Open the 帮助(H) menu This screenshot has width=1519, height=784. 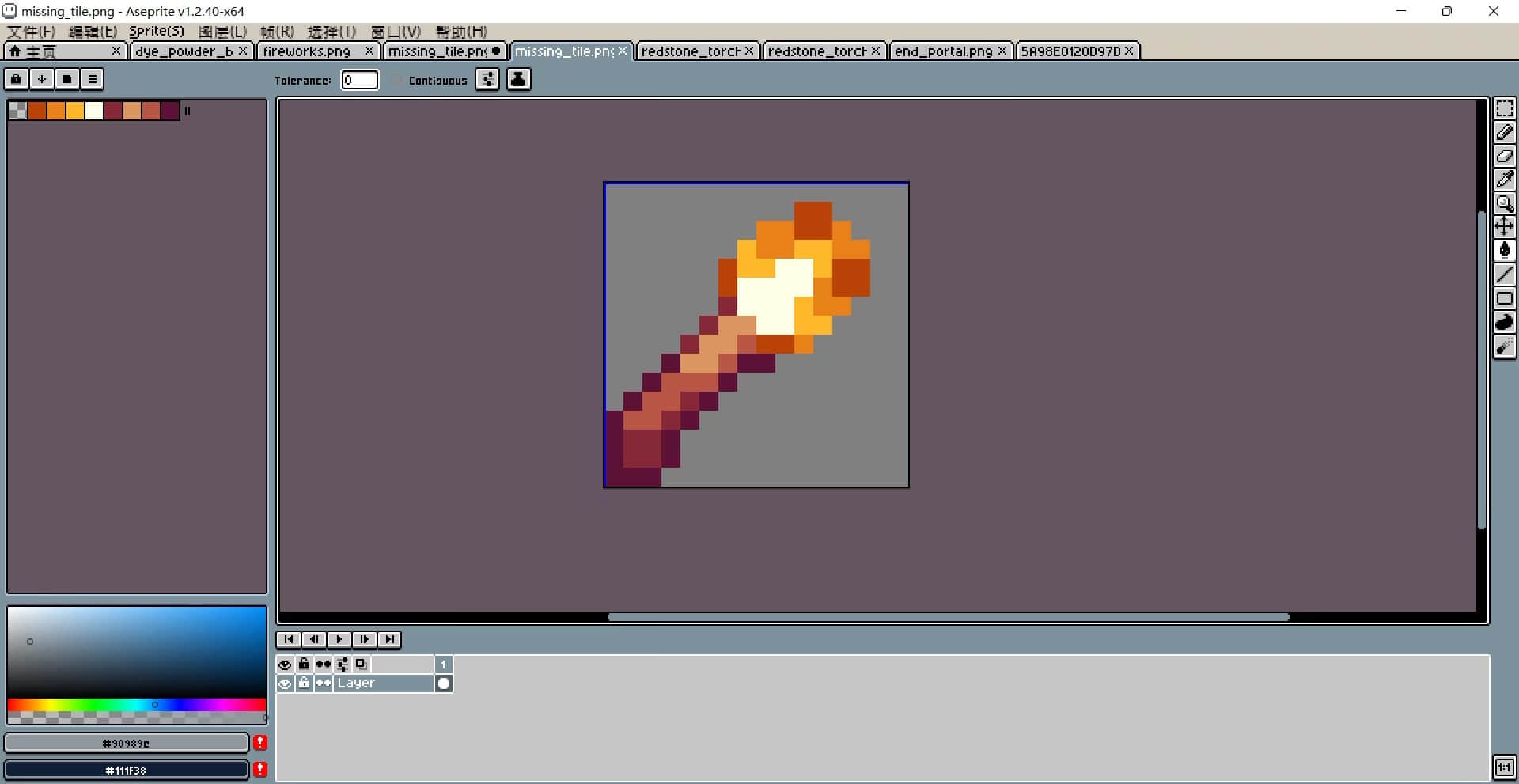[x=461, y=32]
